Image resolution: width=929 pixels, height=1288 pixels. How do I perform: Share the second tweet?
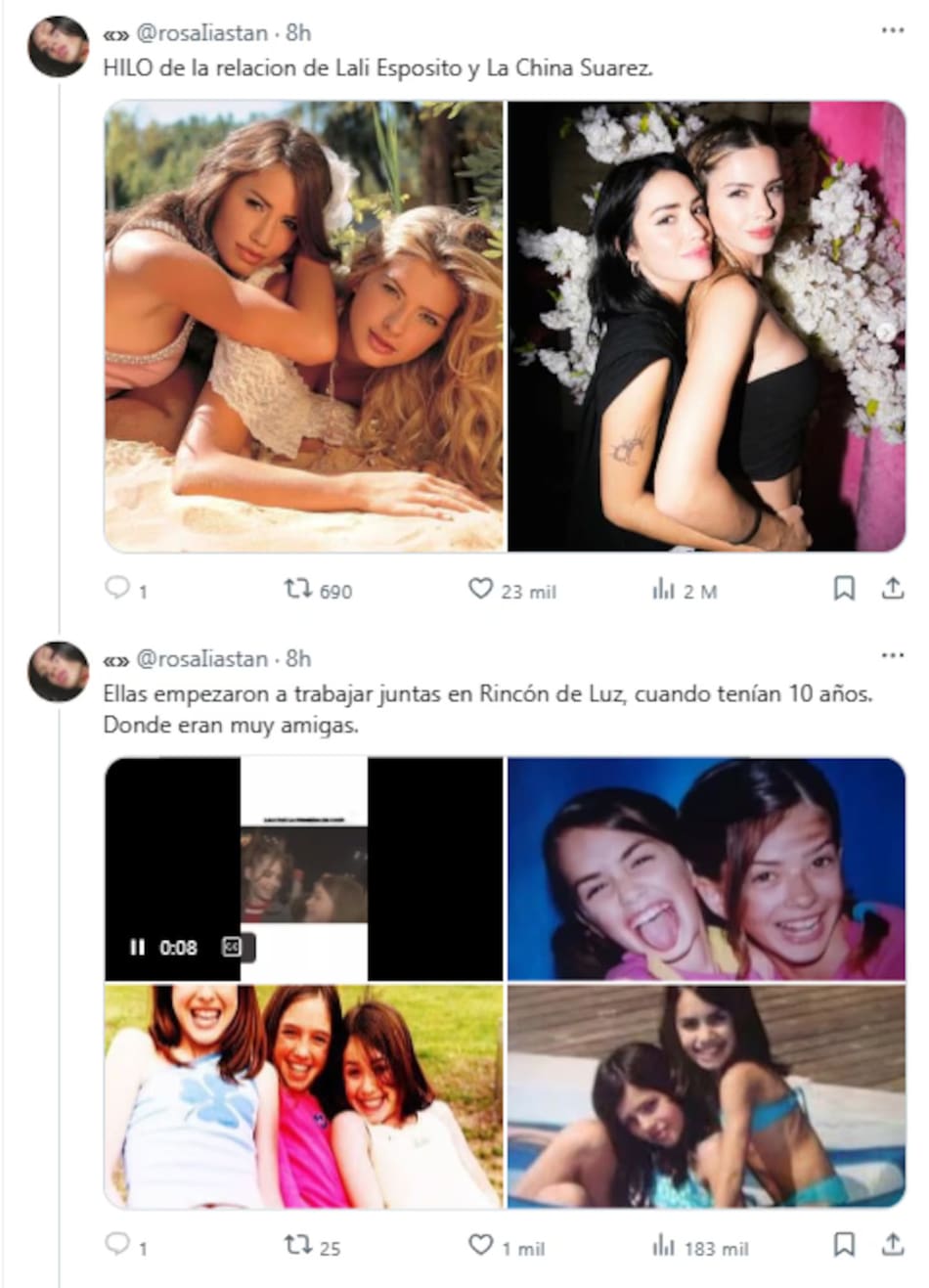tap(892, 1244)
